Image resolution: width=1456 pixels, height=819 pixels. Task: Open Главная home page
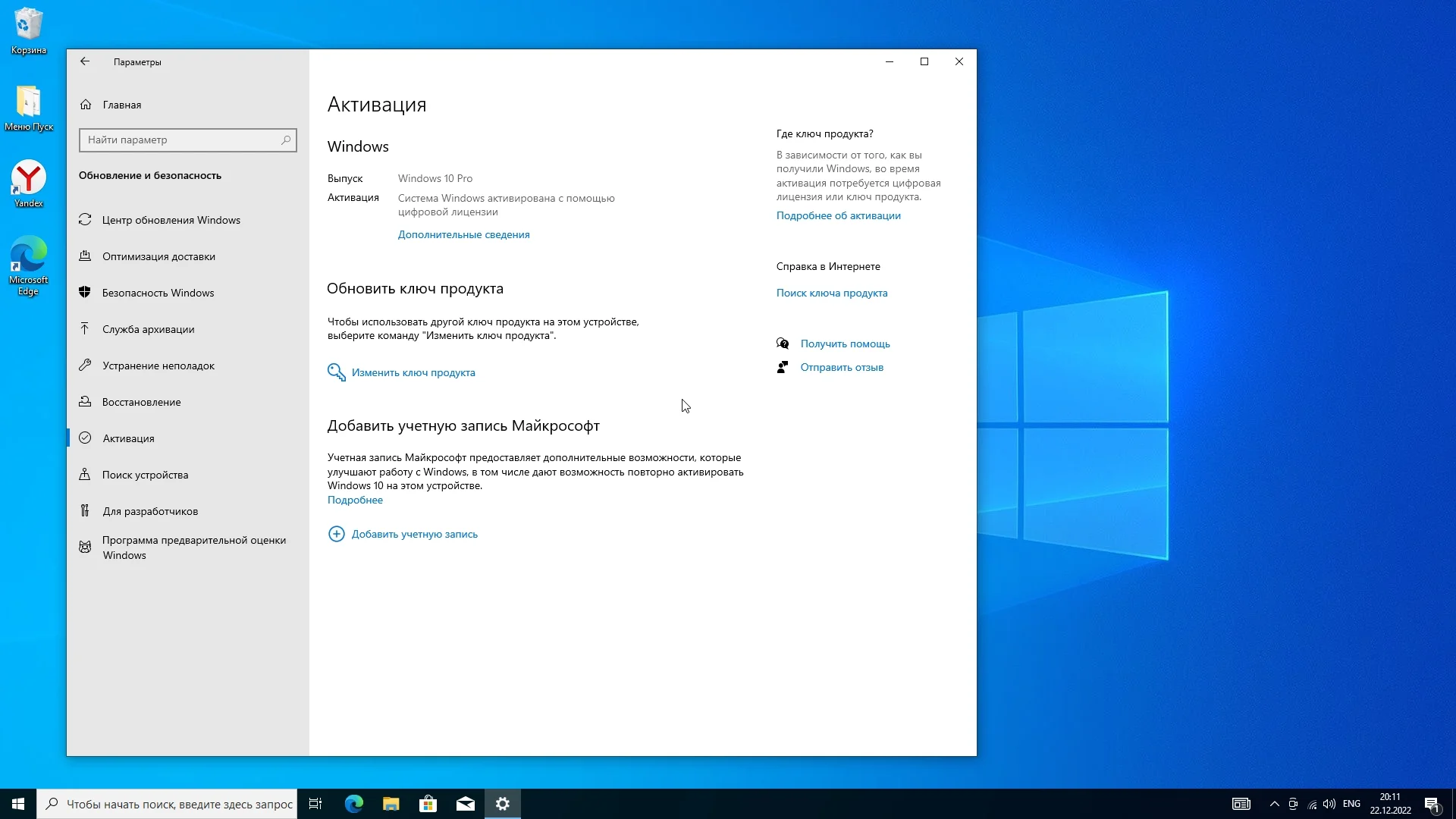click(x=121, y=105)
